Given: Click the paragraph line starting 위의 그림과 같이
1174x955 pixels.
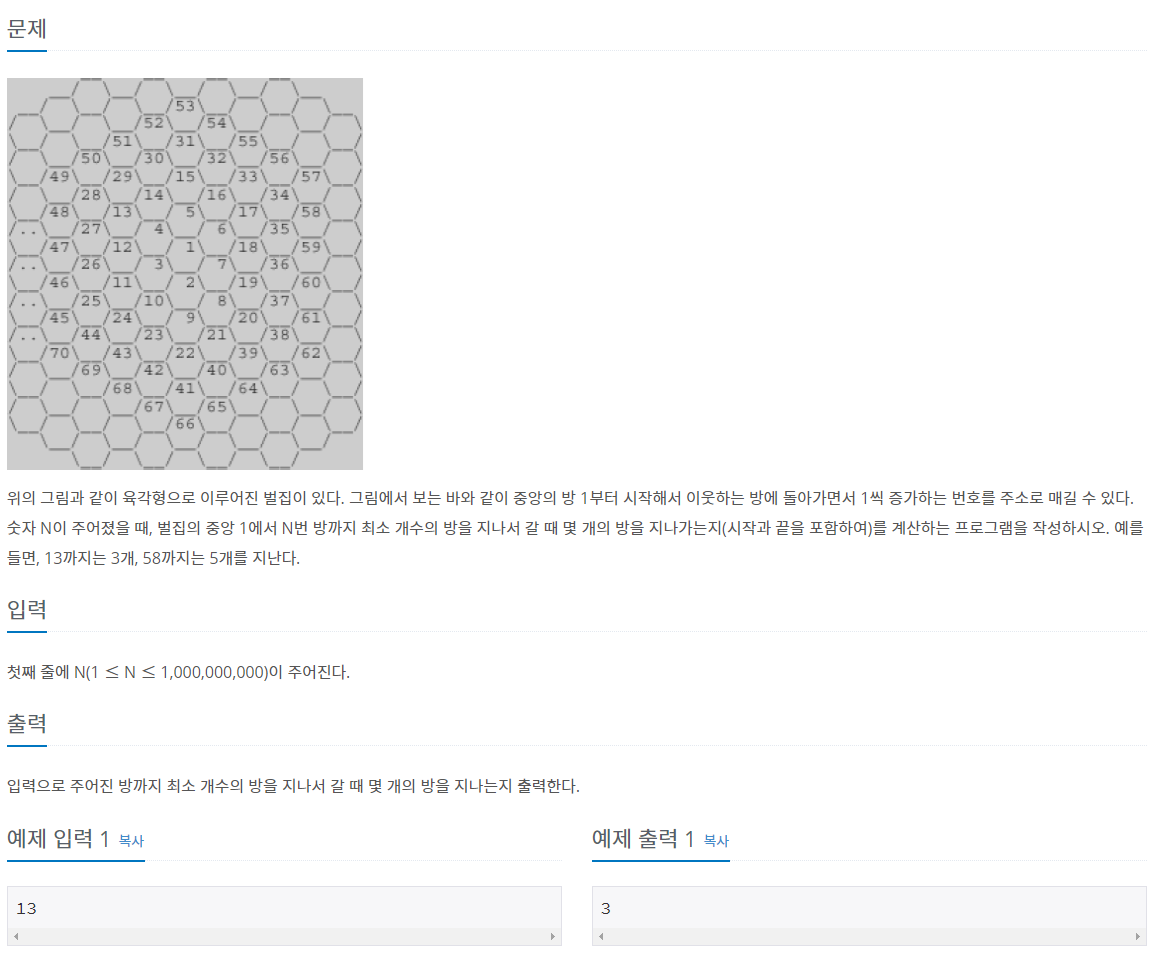Looking at the screenshot, I should [x=571, y=498].
